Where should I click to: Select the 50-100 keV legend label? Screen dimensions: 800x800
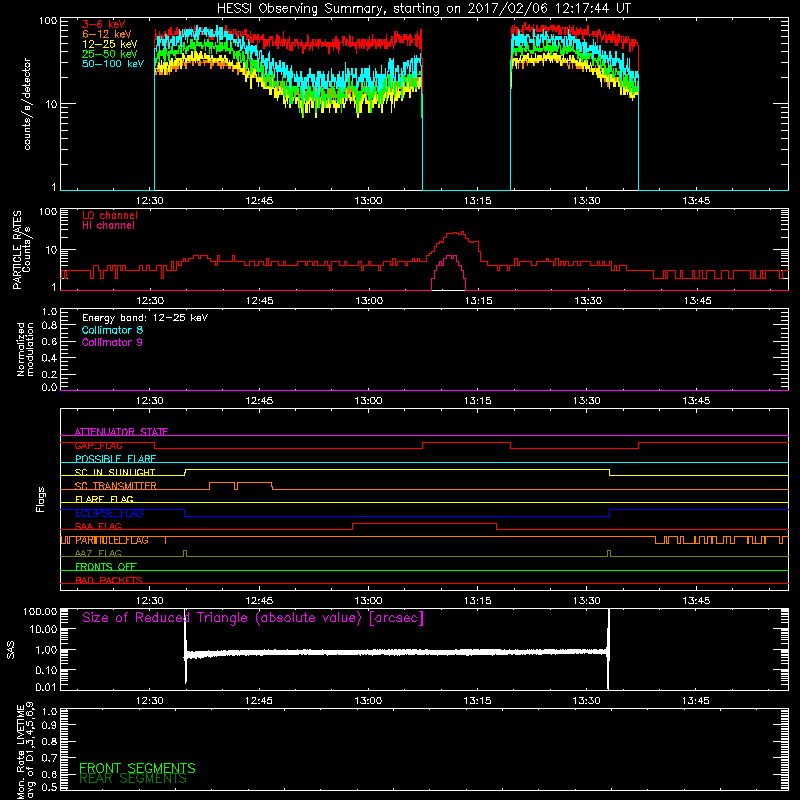coord(113,64)
